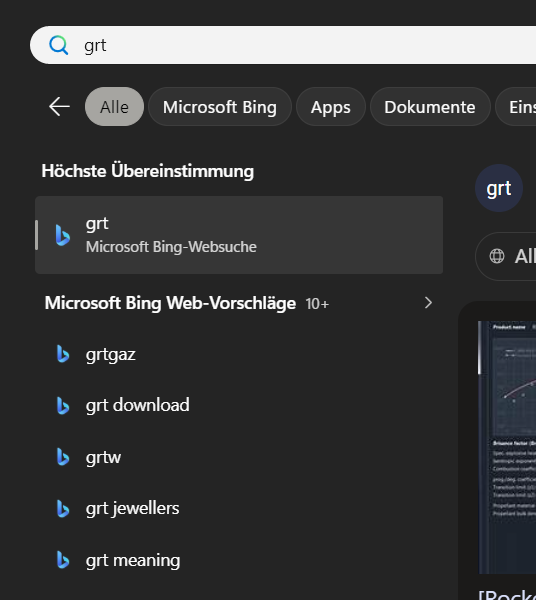Click Bing logo in top match result

click(x=63, y=235)
